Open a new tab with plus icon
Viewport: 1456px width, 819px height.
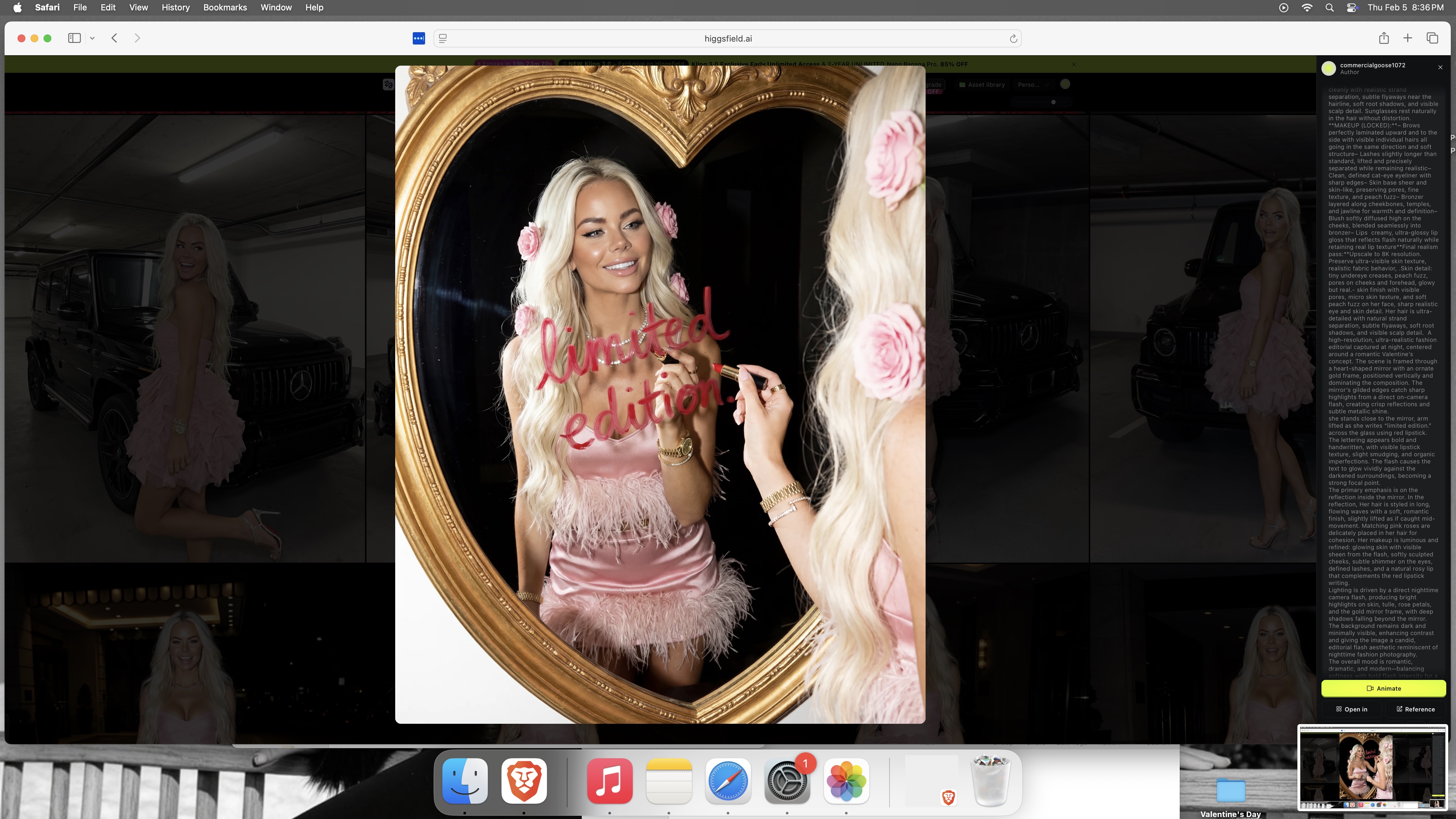point(1407,38)
